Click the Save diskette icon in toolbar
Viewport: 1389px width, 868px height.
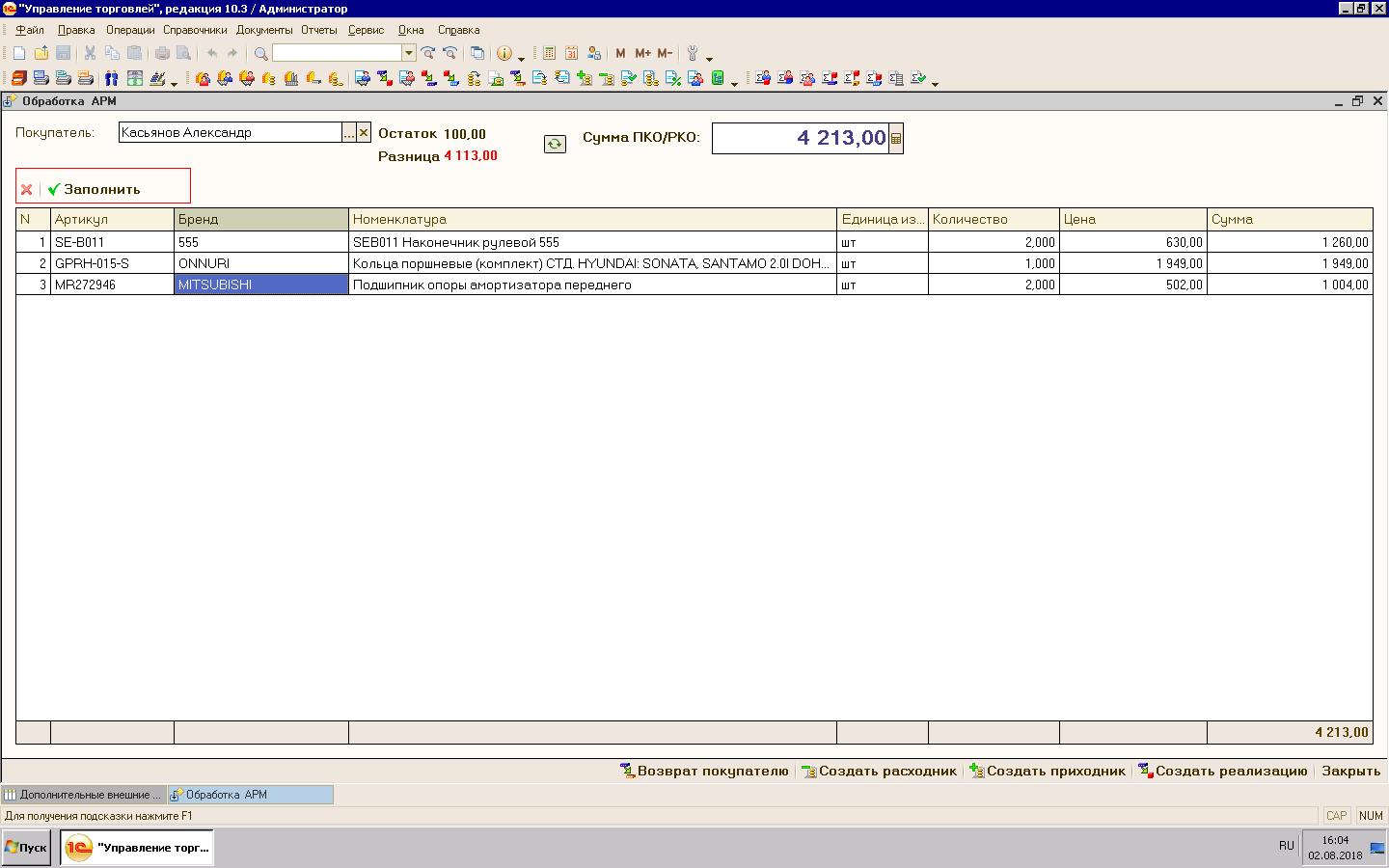(x=63, y=54)
